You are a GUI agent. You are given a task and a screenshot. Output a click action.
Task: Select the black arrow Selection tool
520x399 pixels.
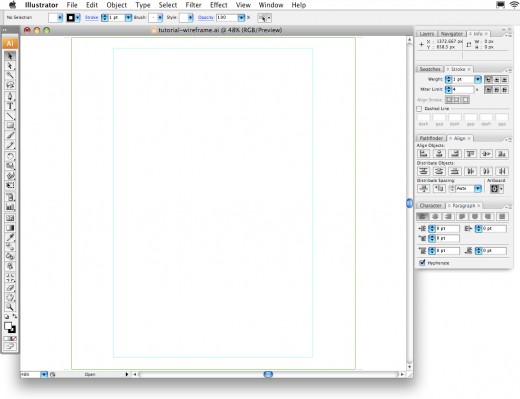(10, 56)
